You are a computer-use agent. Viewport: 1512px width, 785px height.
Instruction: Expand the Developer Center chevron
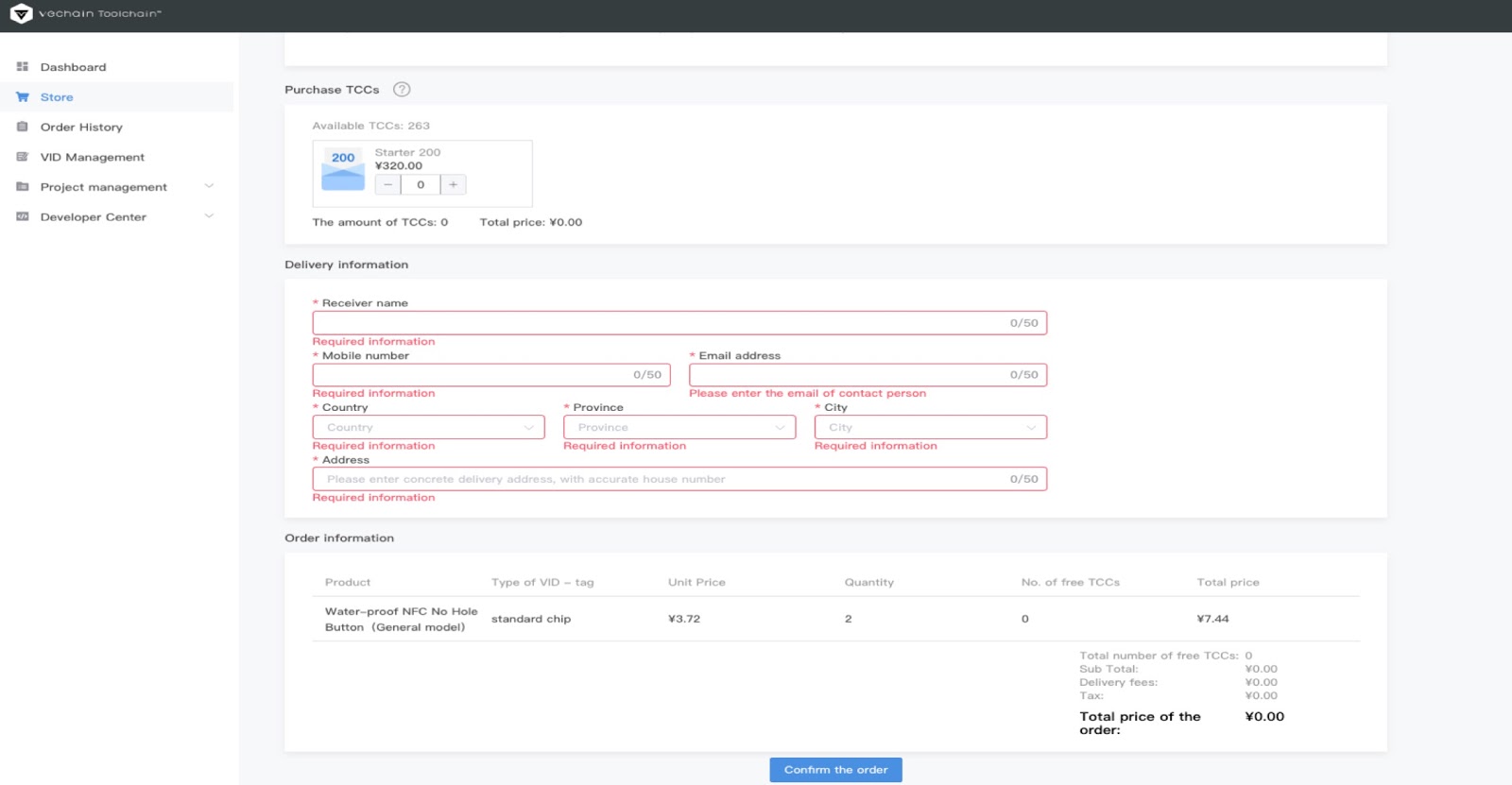[x=209, y=216]
